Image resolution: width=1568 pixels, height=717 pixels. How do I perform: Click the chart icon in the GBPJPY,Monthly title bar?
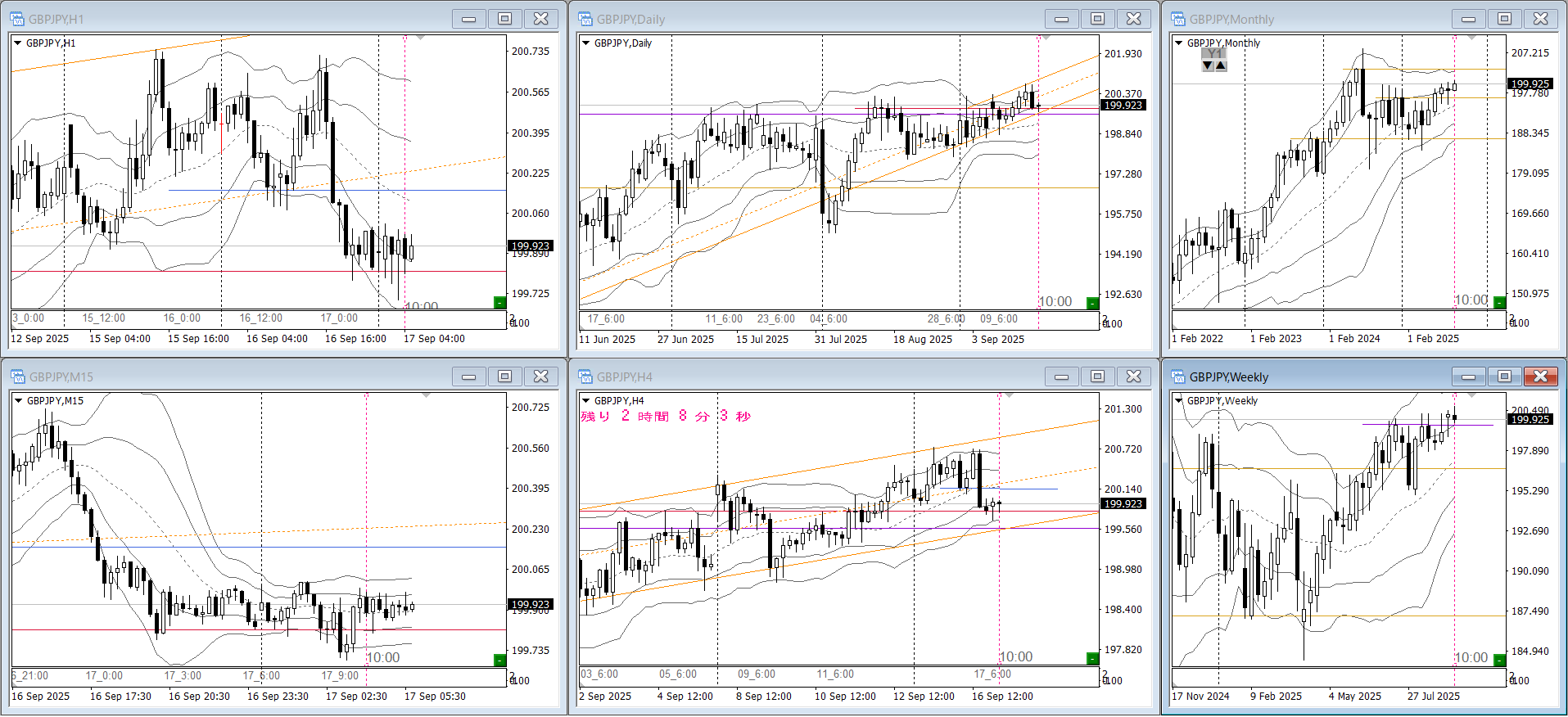[1178, 19]
